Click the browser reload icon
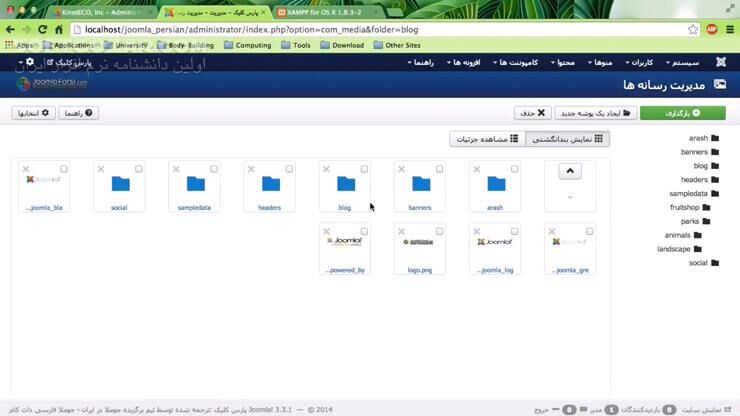Screen dimensions: 740x416 [43, 30]
